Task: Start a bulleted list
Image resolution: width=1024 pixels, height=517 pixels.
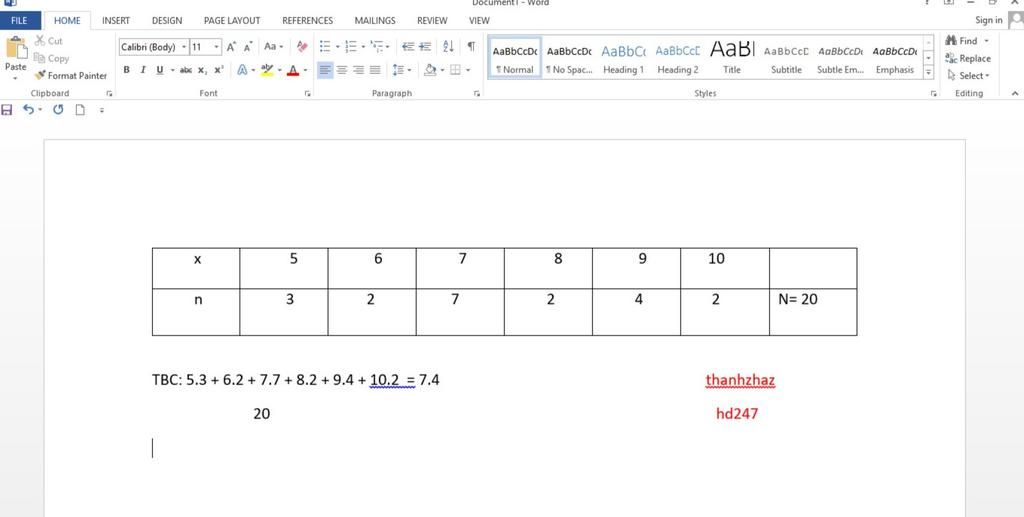Action: [x=325, y=47]
